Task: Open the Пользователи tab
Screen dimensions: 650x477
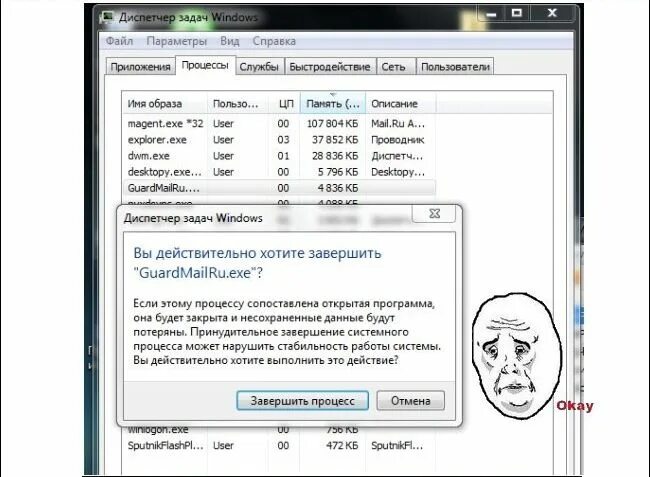Action: 455,67
